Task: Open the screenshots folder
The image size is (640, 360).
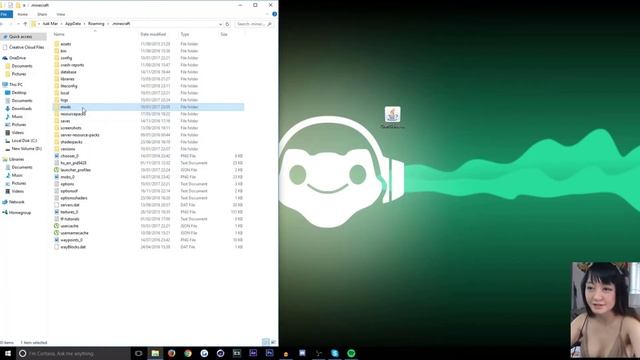Action: pyautogui.click(x=71, y=128)
